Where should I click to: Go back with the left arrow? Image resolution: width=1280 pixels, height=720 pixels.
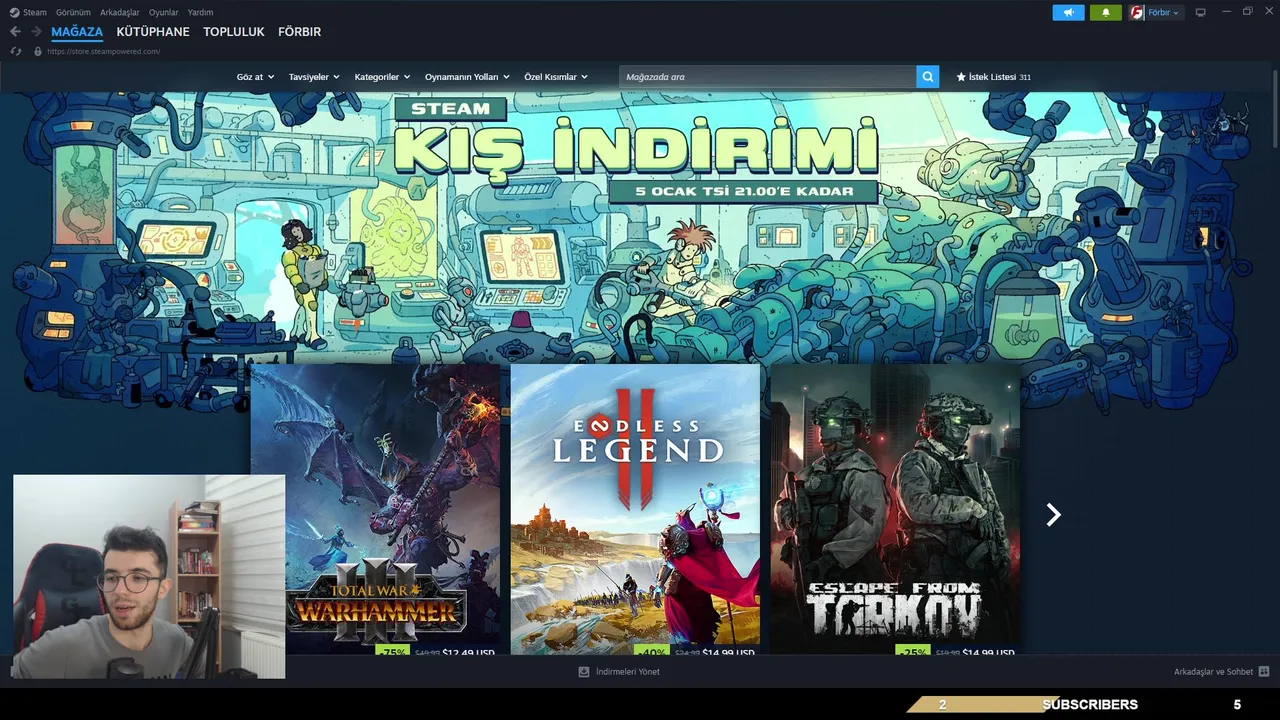tap(15, 32)
